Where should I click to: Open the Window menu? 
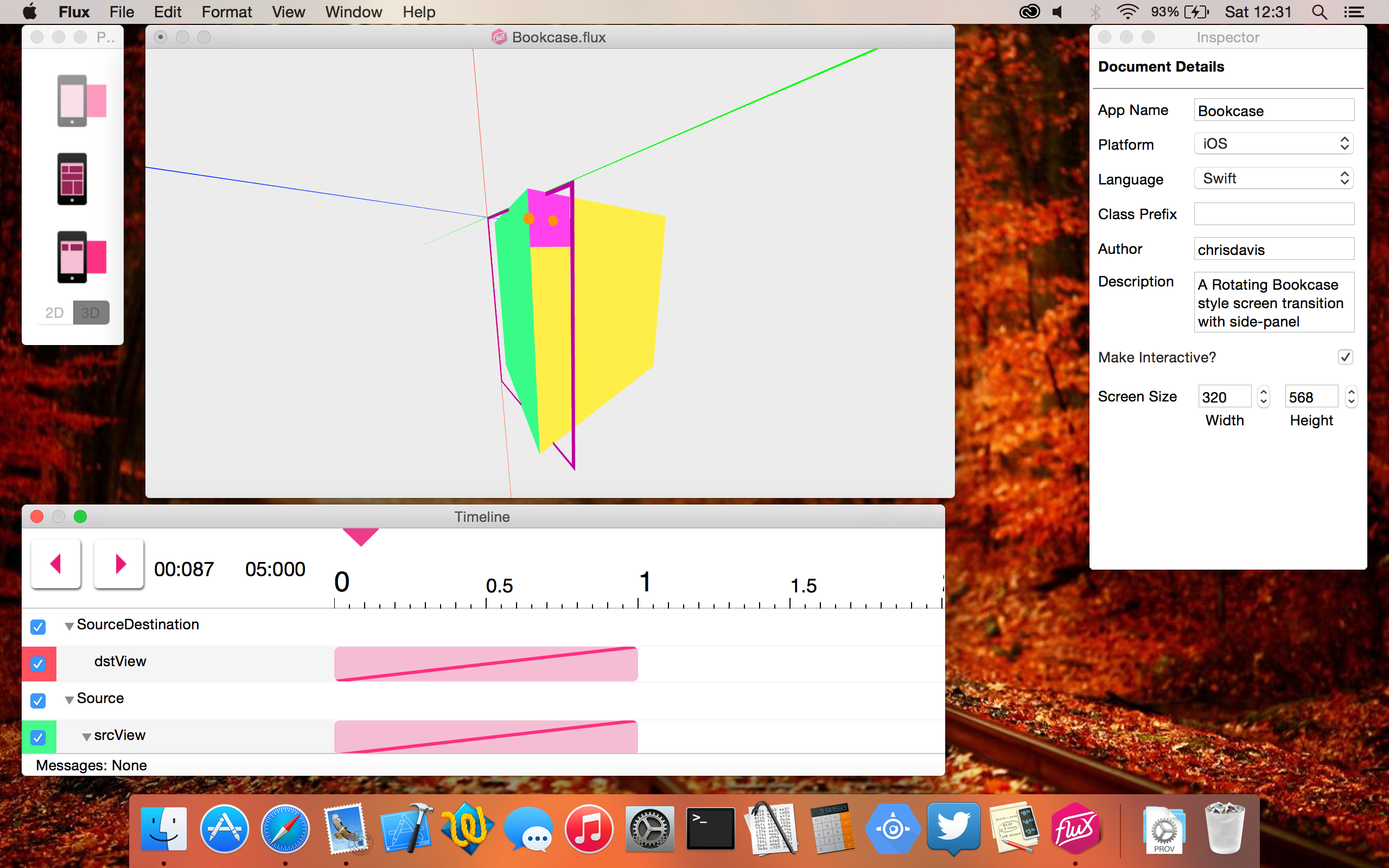[353, 12]
